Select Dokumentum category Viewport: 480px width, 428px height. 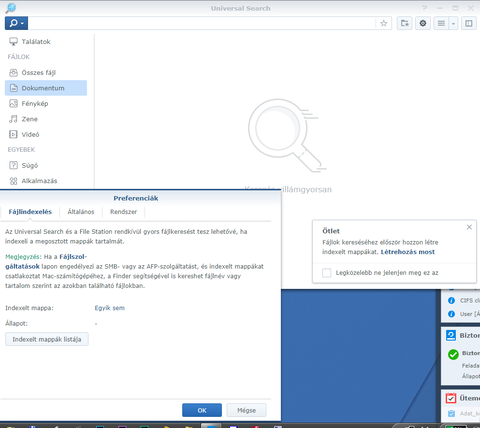[x=46, y=88]
